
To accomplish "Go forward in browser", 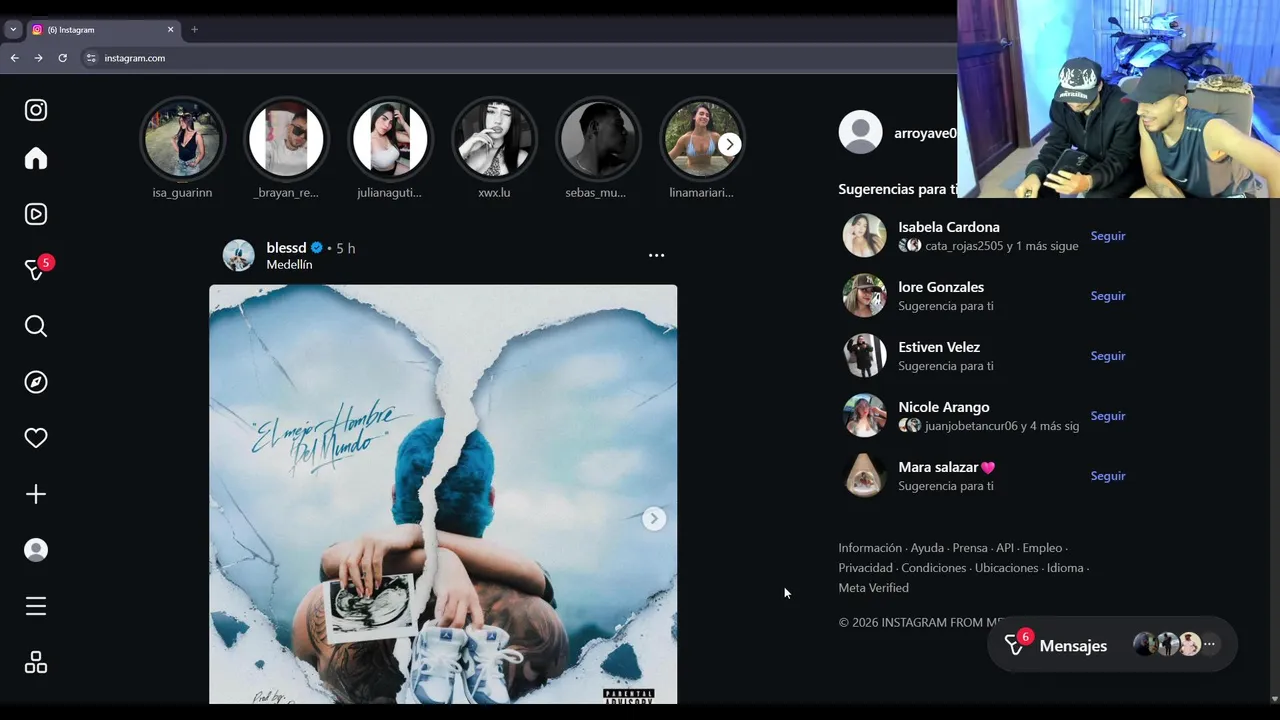I will (x=38, y=58).
